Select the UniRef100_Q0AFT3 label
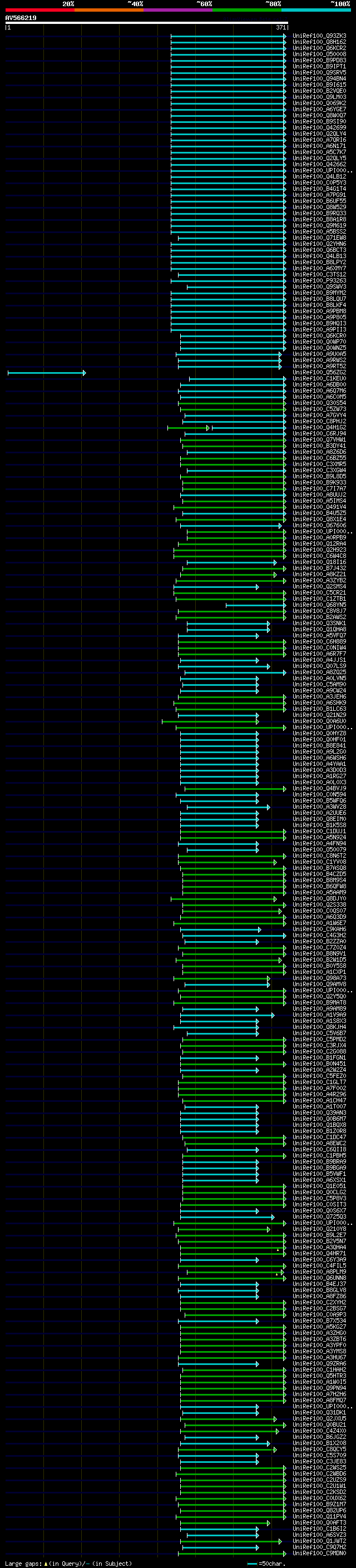The image size is (356, 1568). 319,1522
